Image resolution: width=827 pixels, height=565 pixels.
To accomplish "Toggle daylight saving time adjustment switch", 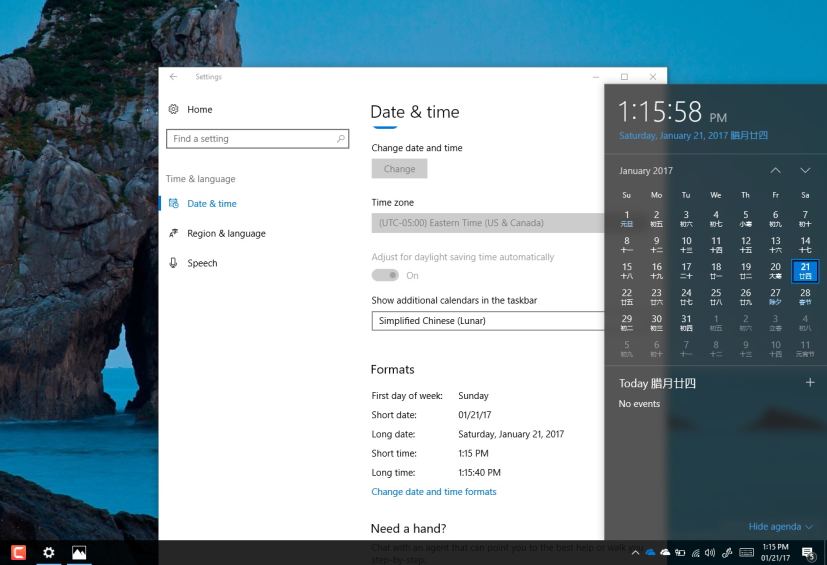I will [385, 275].
